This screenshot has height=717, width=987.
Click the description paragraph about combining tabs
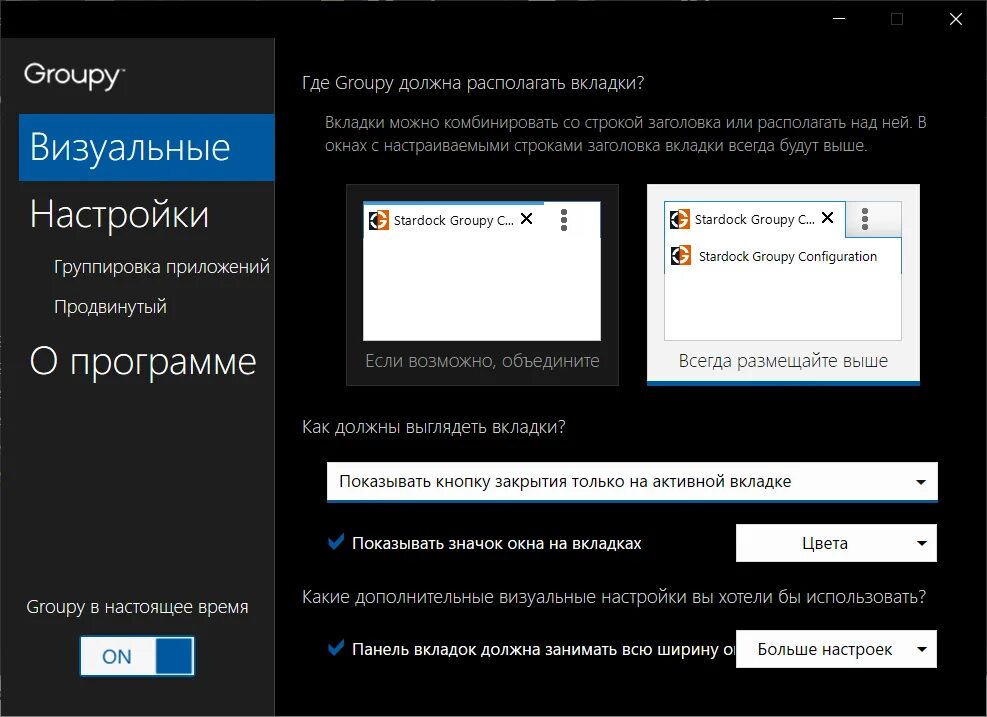click(x=626, y=134)
